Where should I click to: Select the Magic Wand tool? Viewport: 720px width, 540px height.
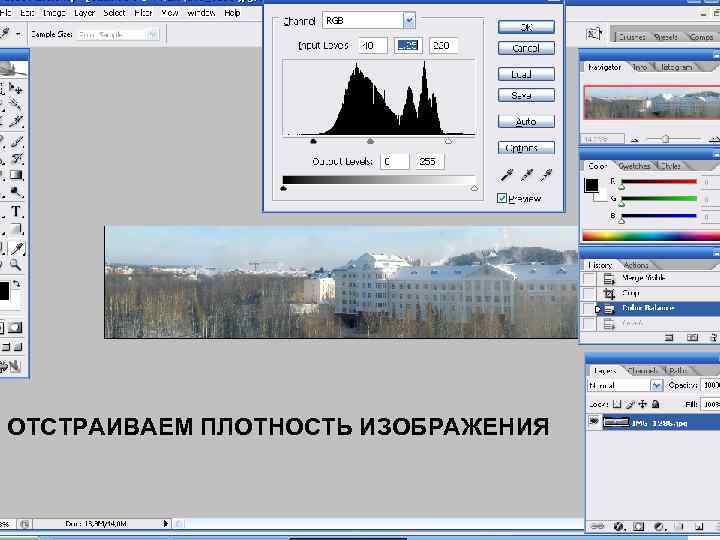(16, 105)
